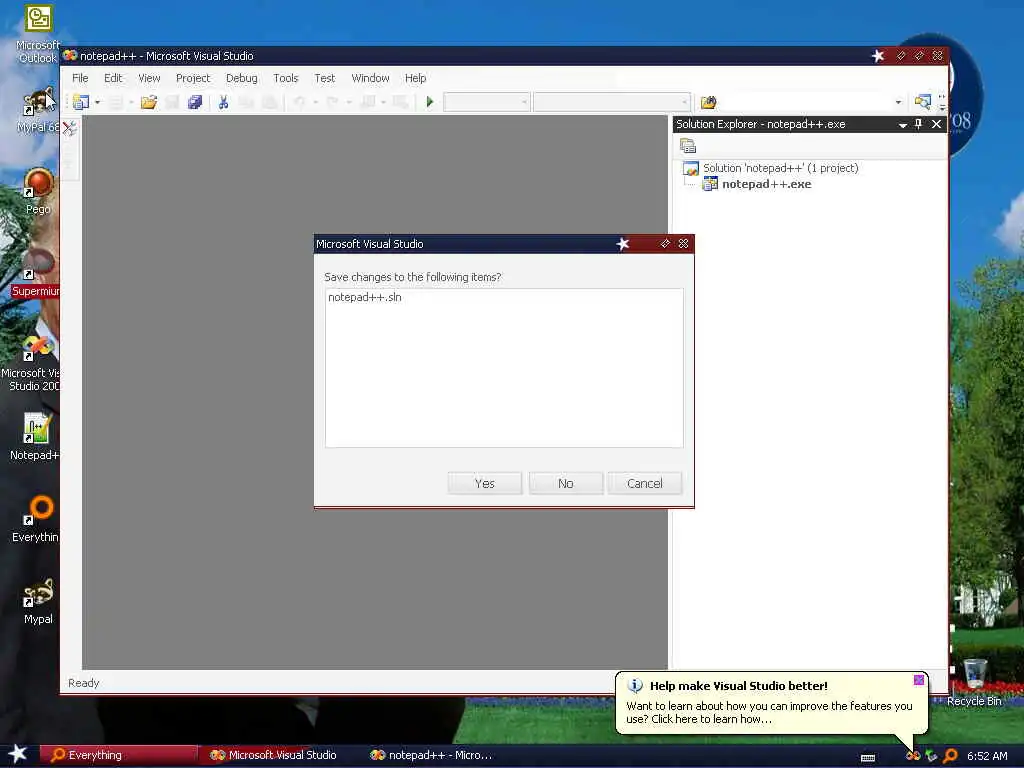Open the Debug menu

pyautogui.click(x=242, y=78)
